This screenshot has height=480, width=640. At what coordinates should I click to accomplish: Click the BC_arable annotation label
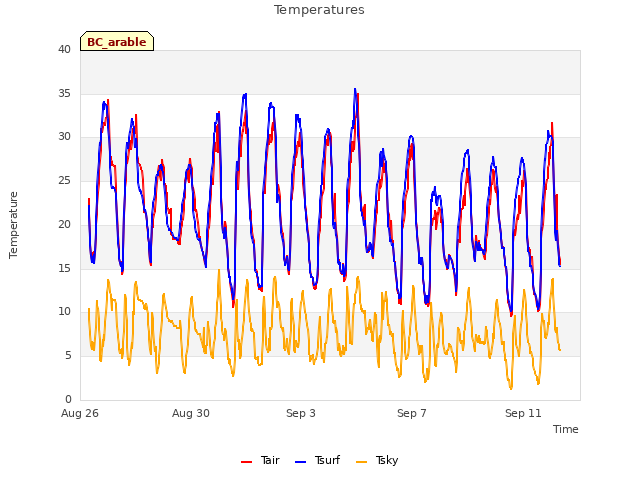(x=117, y=42)
